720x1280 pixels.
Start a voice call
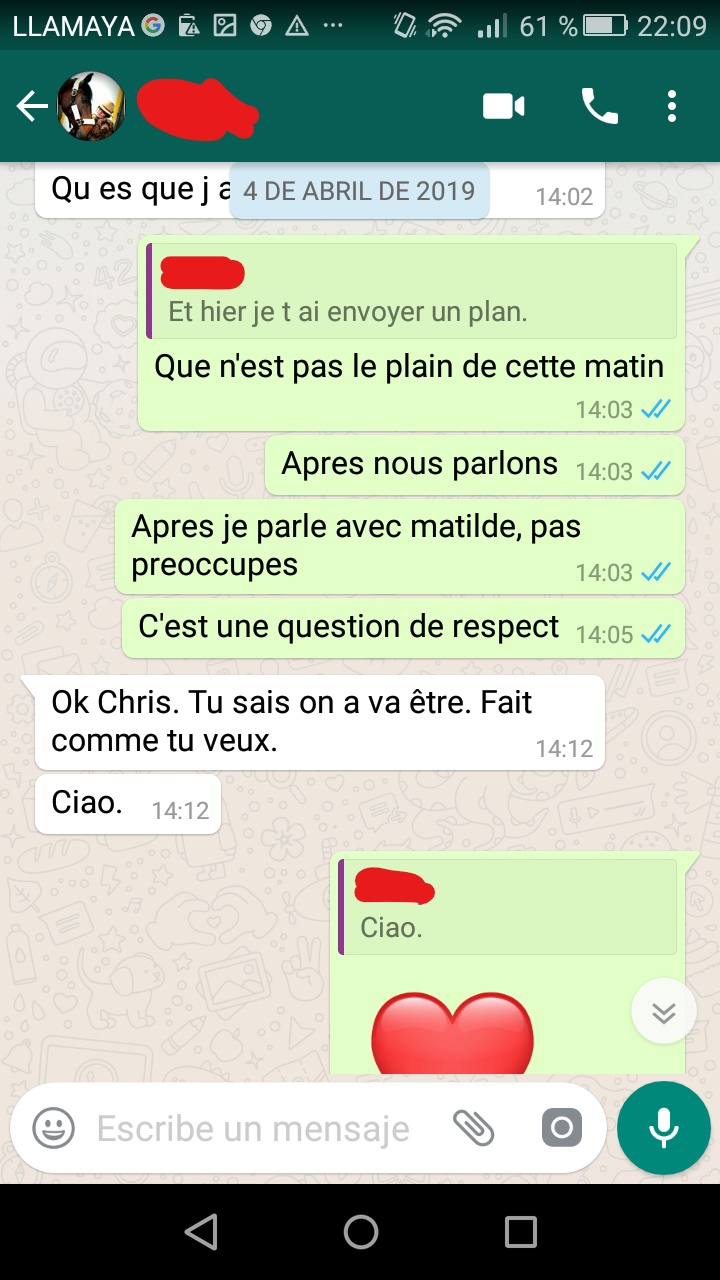pyautogui.click(x=600, y=106)
